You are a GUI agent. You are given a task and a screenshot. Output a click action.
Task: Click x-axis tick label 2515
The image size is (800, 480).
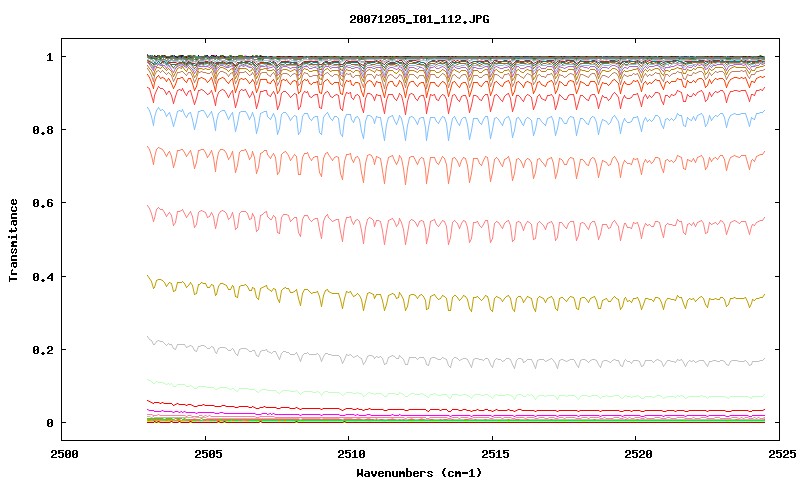click(x=495, y=454)
